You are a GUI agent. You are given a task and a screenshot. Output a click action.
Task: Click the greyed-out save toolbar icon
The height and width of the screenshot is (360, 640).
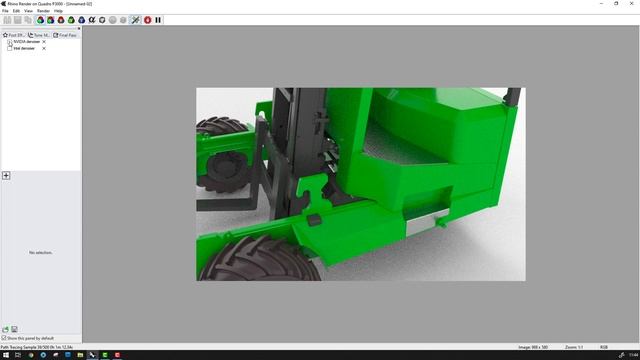click(x=18, y=20)
